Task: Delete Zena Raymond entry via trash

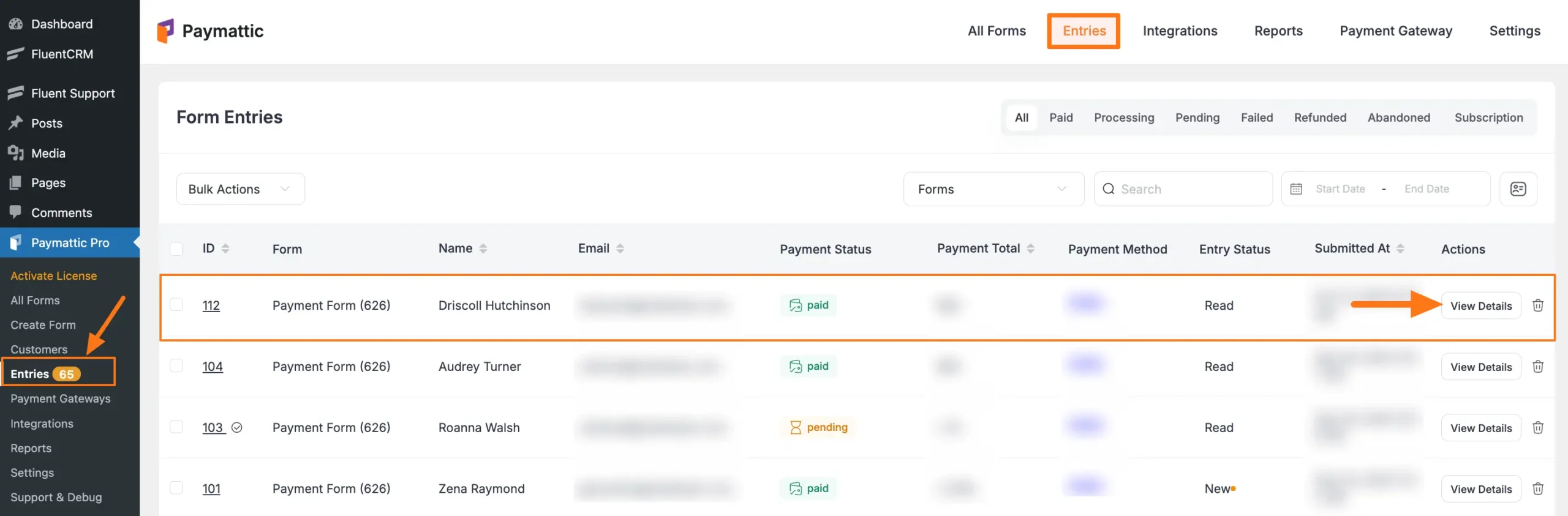Action: point(1538,489)
